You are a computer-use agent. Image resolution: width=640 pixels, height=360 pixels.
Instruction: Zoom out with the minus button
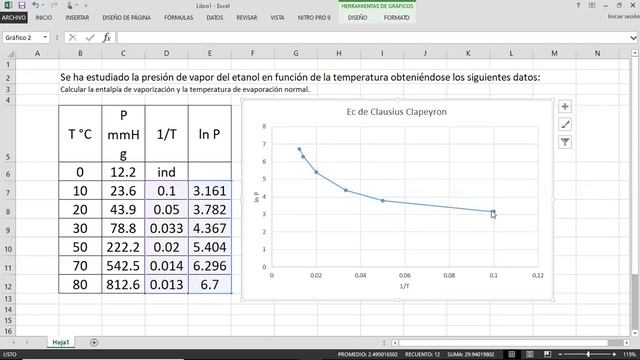coord(560,354)
